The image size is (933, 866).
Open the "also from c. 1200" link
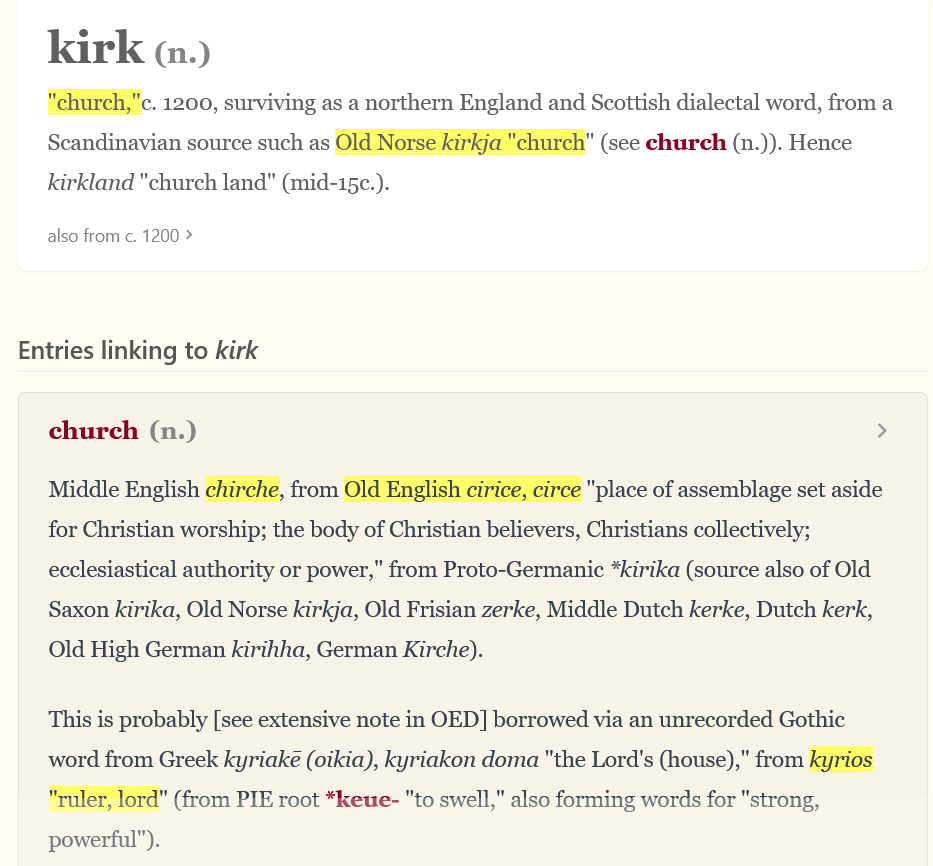[113, 236]
